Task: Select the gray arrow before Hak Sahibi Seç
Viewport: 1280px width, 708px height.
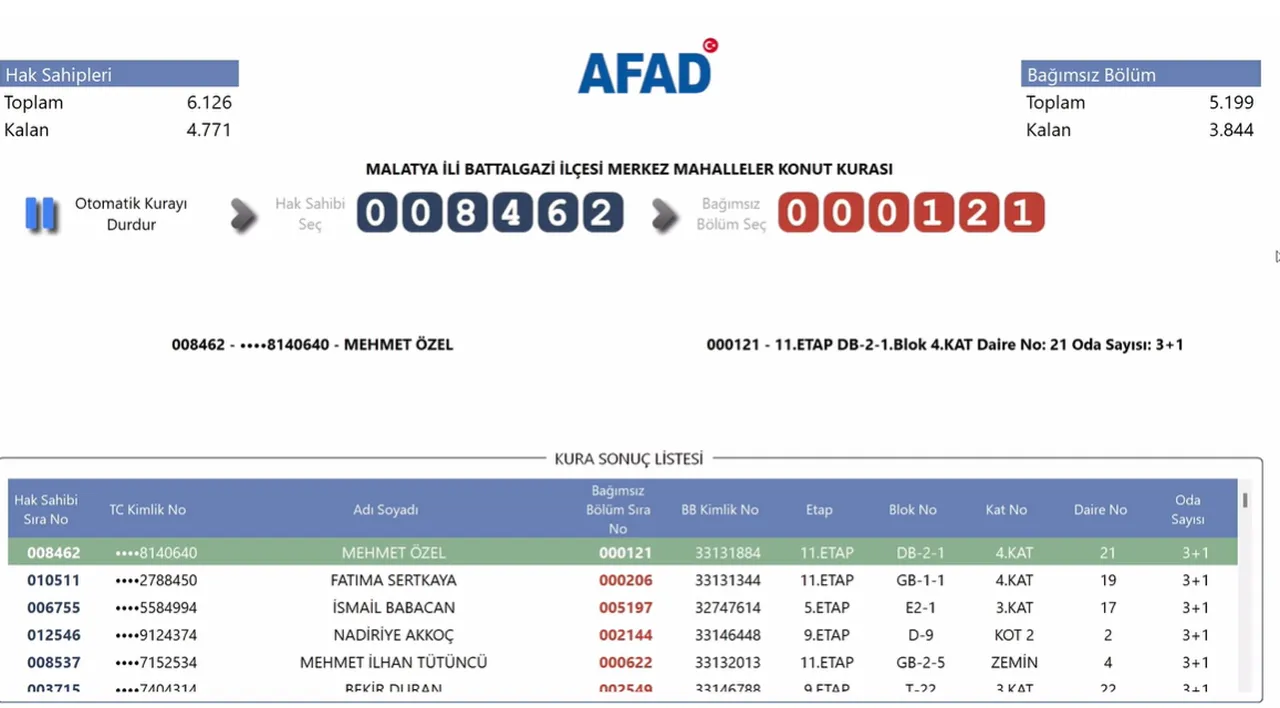Action: 244,213
